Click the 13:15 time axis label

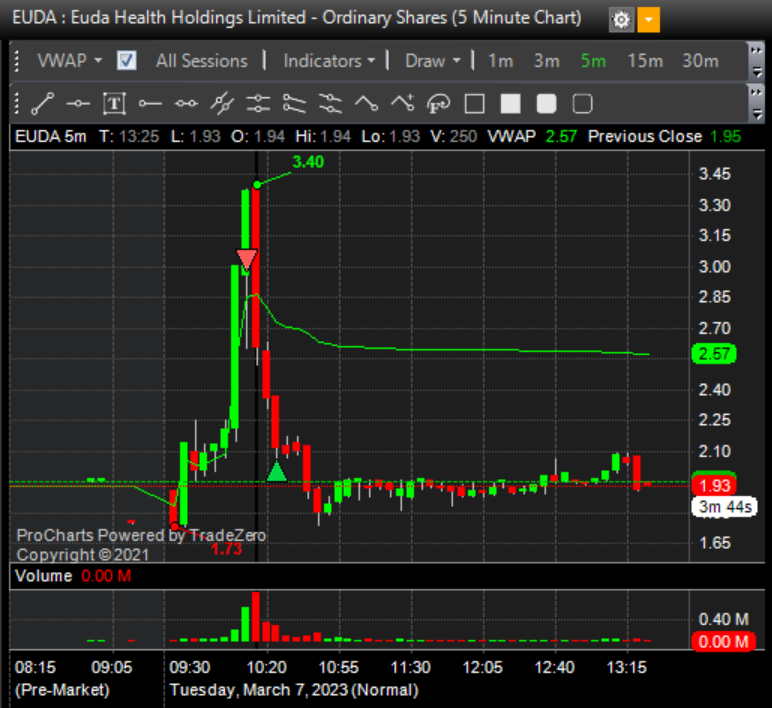tap(626, 668)
